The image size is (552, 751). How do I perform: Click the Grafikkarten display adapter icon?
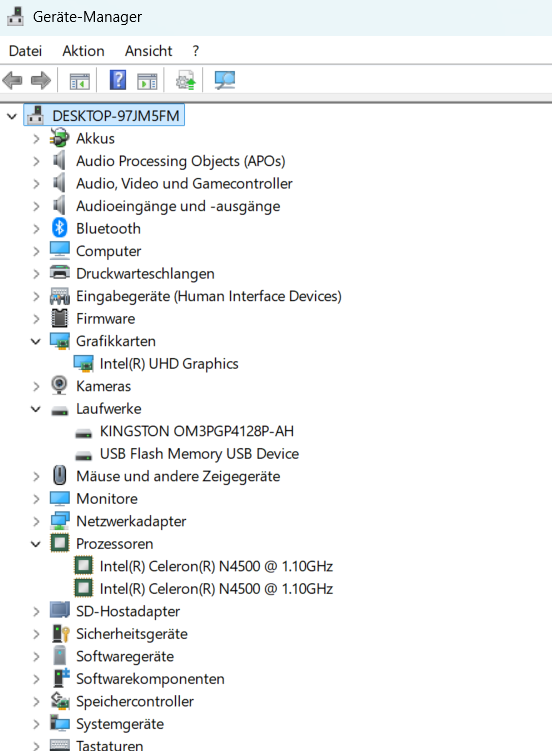59,341
